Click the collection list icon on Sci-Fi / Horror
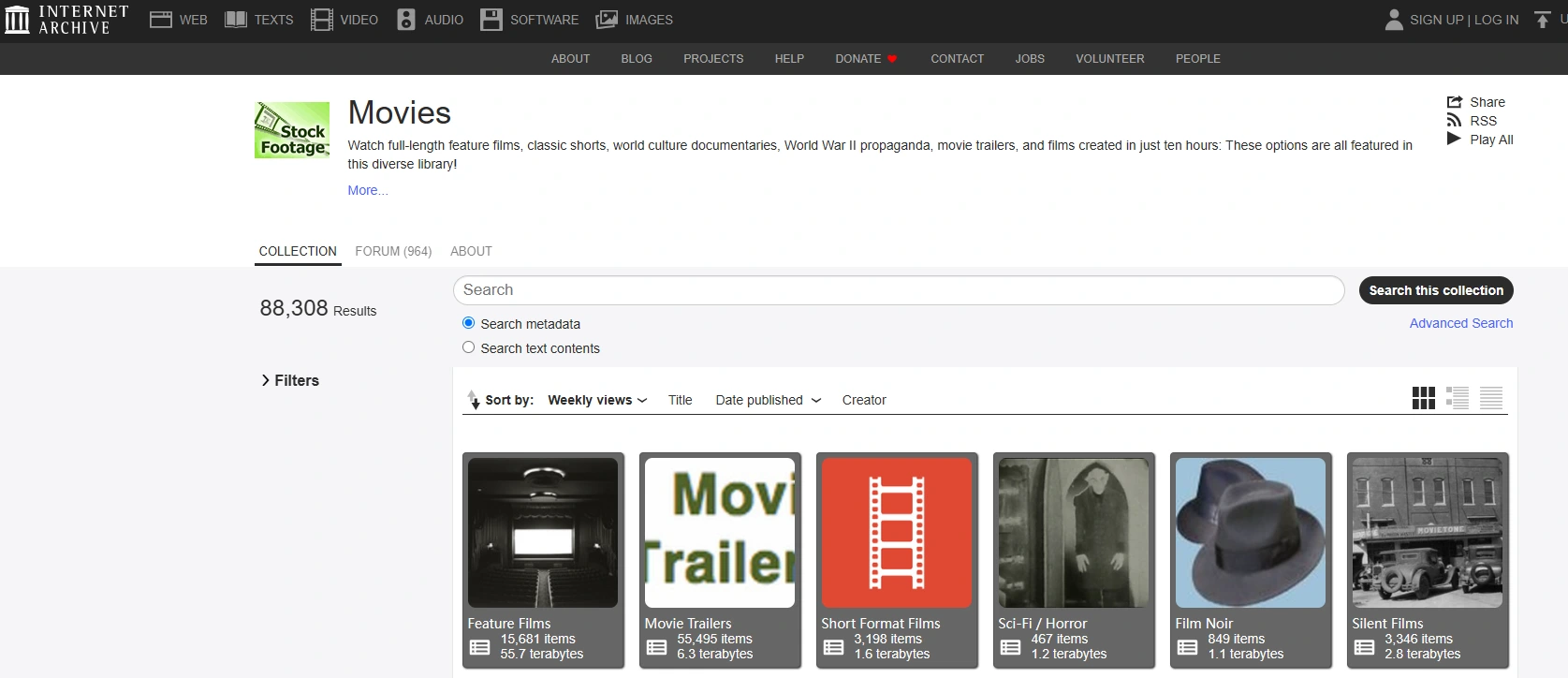The image size is (1568, 678). point(1010,647)
